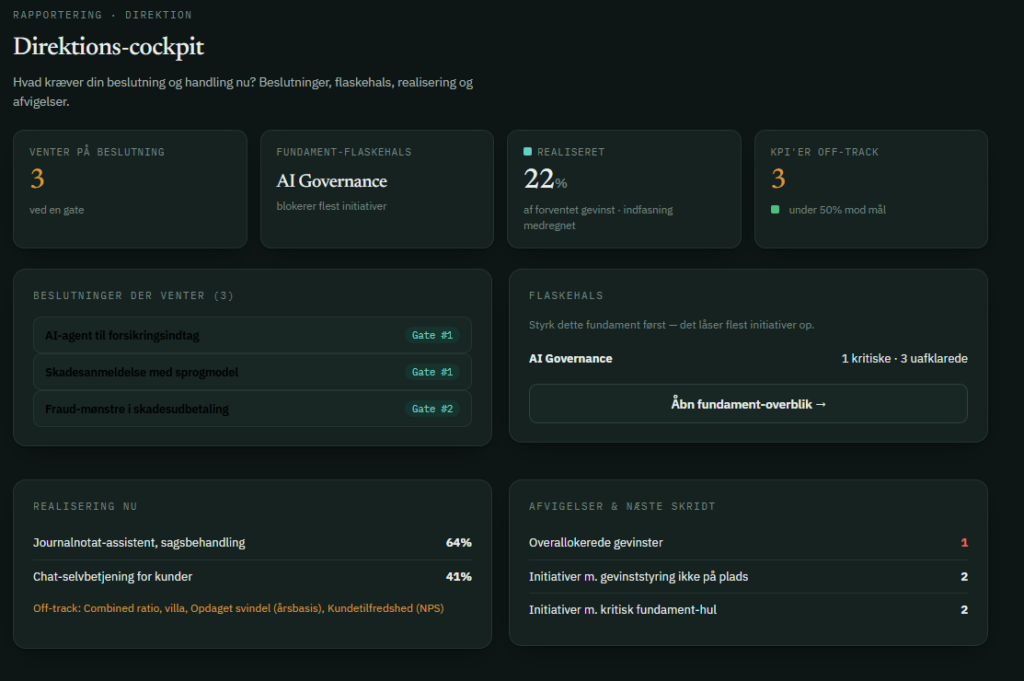
Task: Select the Venter på beslutning card
Action: (x=130, y=189)
